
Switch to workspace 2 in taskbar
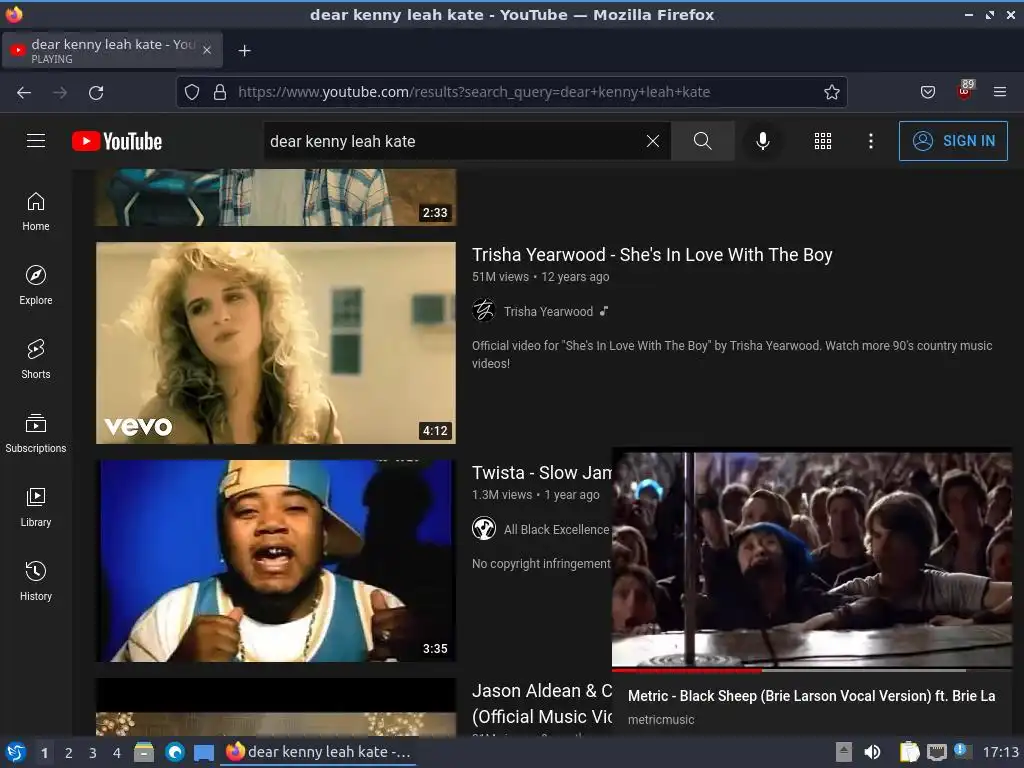(x=69, y=753)
